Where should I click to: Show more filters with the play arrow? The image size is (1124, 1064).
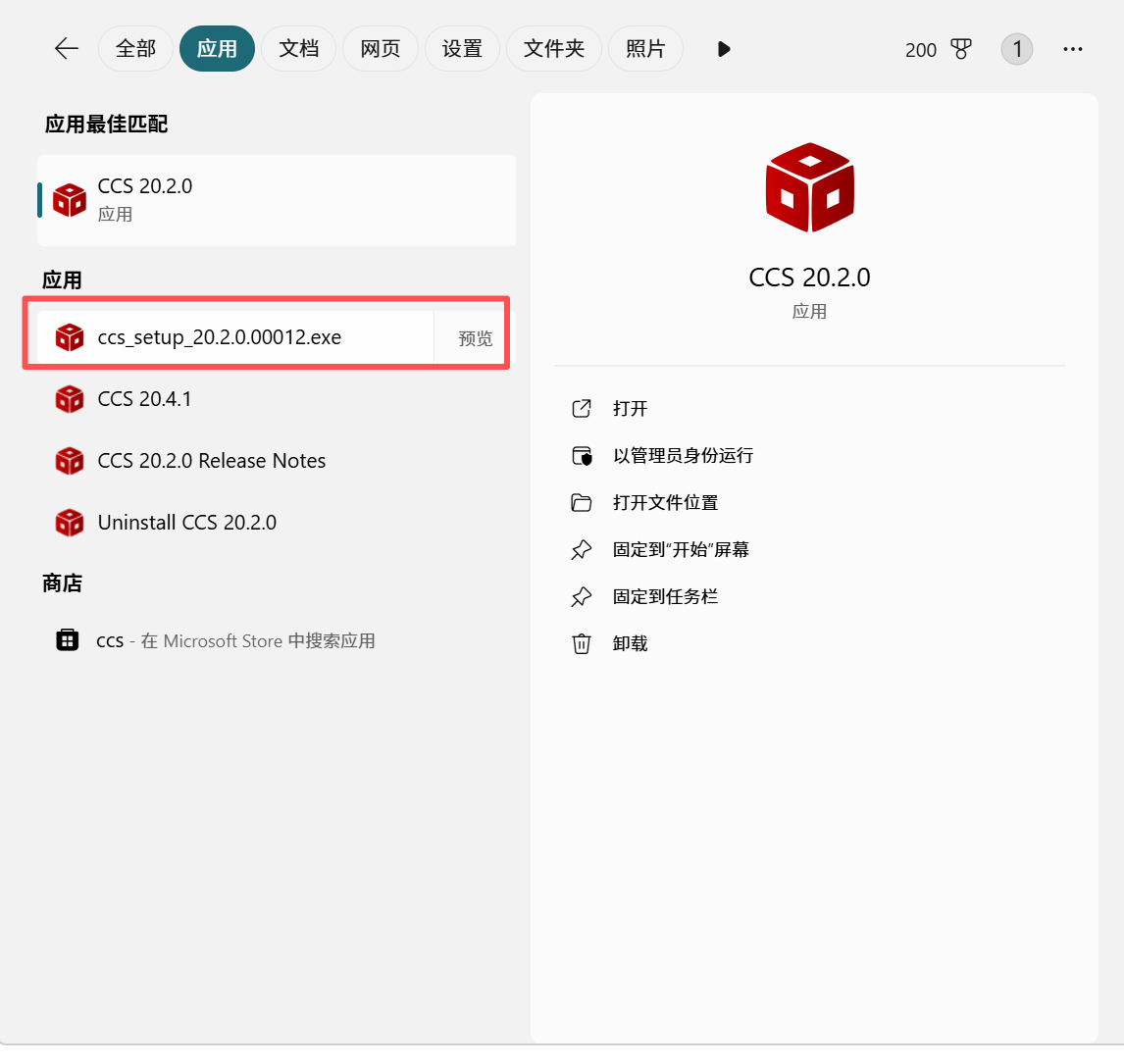(723, 49)
